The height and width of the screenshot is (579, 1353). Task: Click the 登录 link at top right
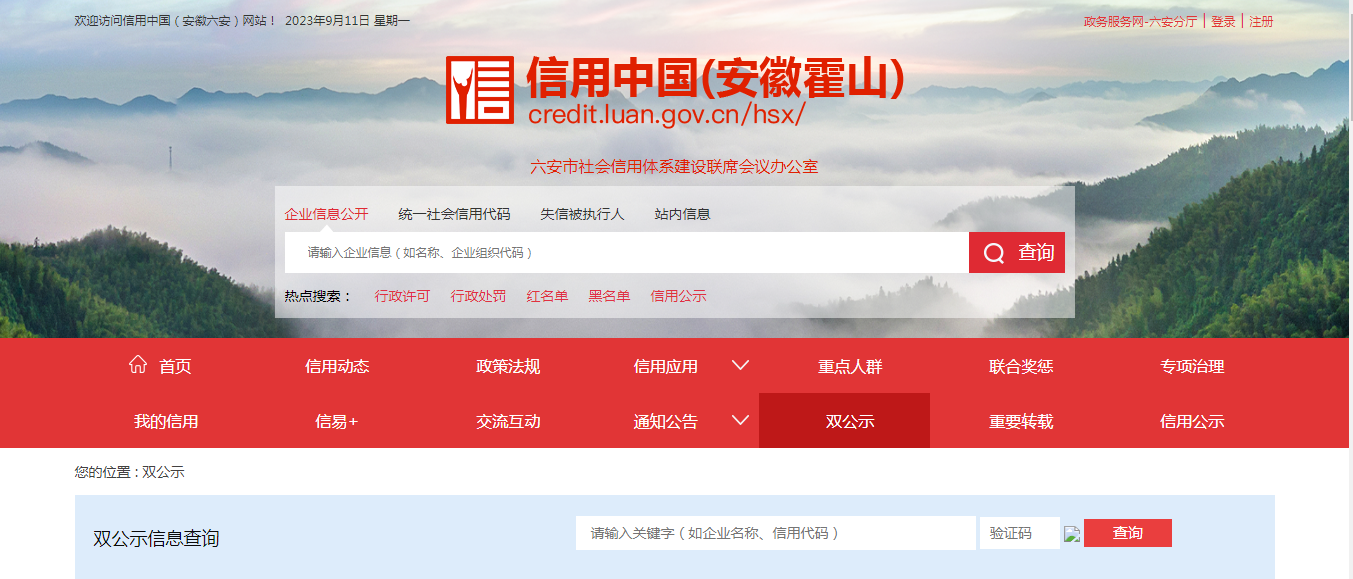click(1223, 21)
